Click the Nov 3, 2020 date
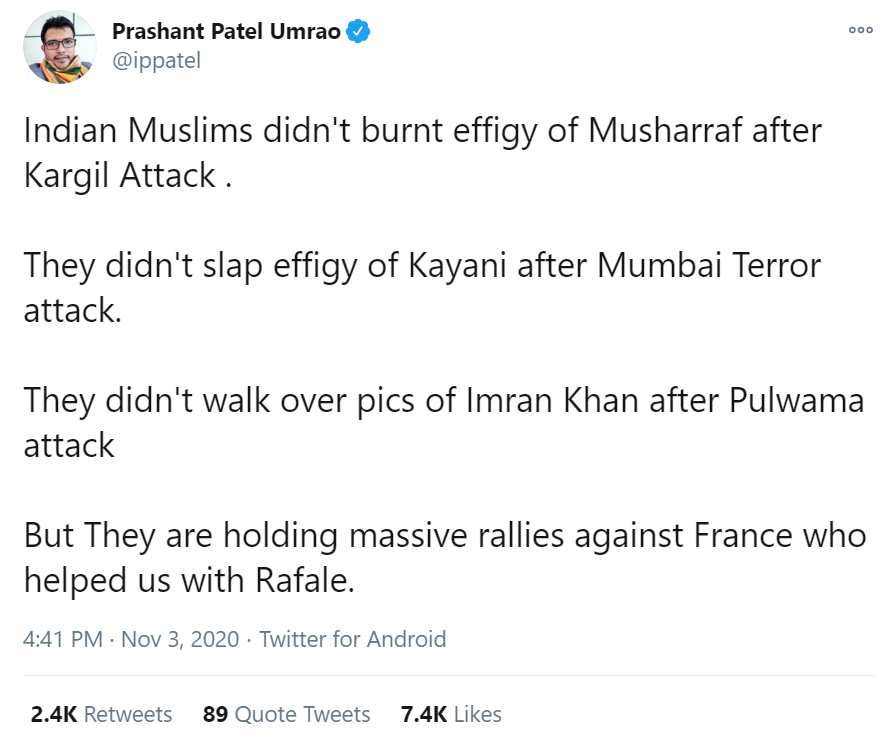The width and height of the screenshot is (887, 749). pyautogui.click(x=180, y=639)
